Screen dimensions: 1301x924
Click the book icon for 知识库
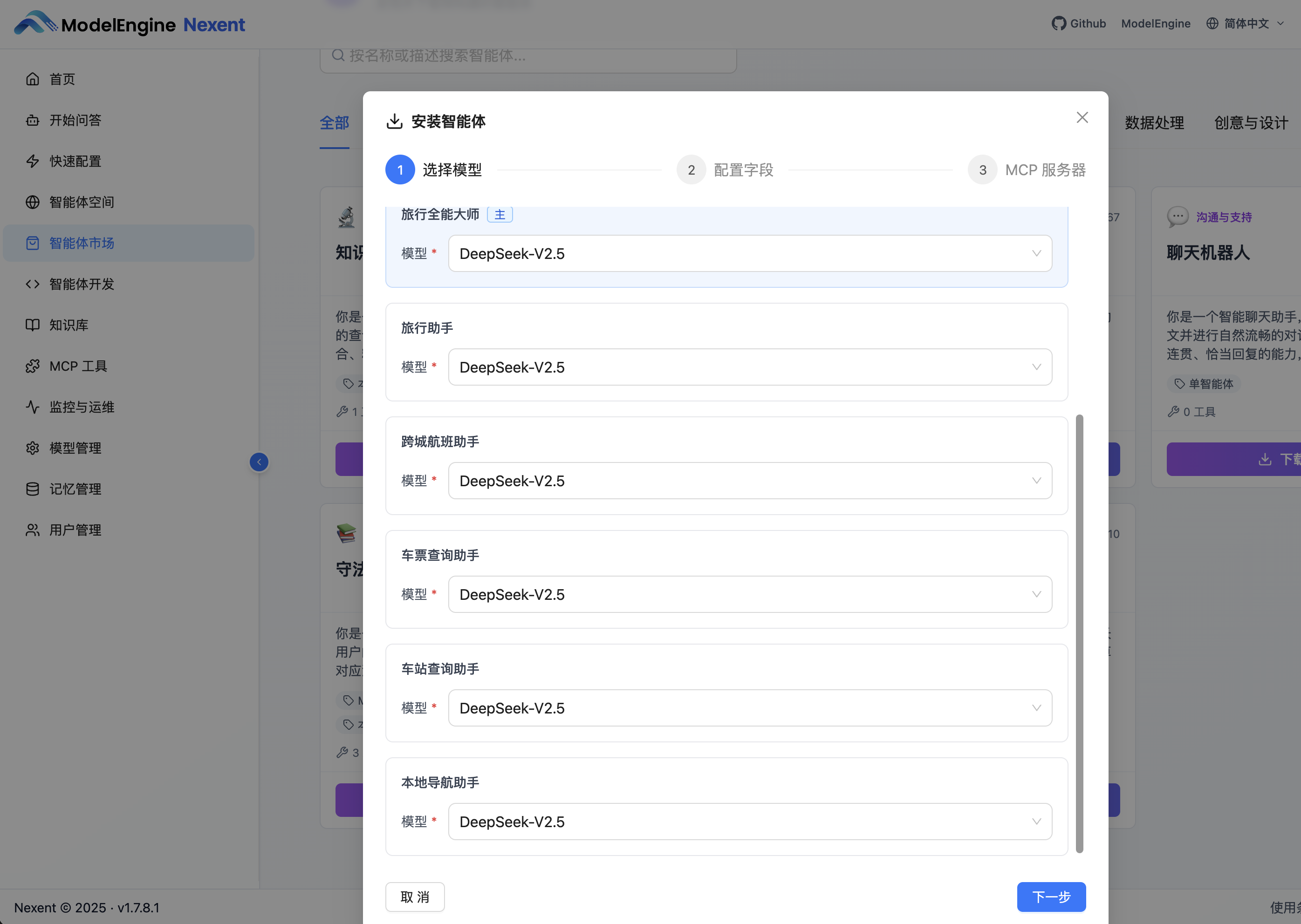[x=33, y=325]
